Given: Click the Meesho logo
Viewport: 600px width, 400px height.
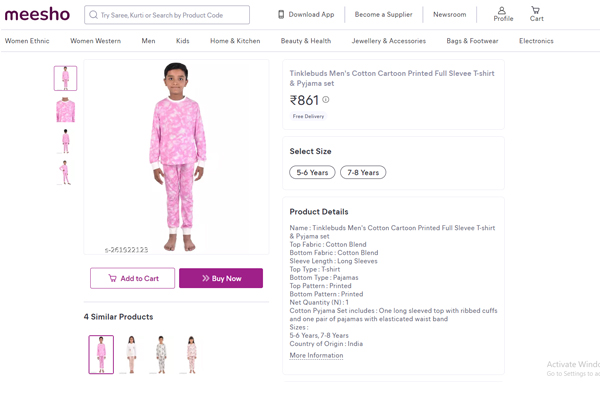Looking at the screenshot, I should tap(37, 14).
